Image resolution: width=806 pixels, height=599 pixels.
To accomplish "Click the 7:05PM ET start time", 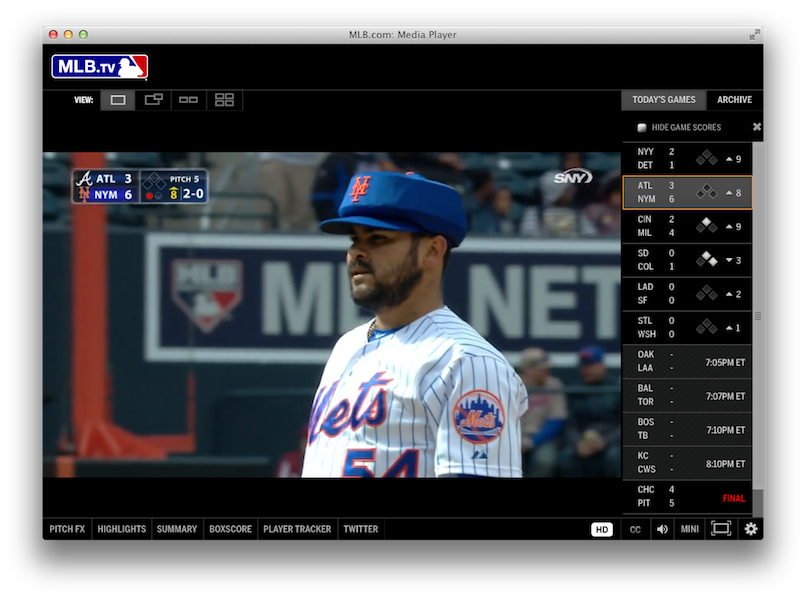I will 725,362.
